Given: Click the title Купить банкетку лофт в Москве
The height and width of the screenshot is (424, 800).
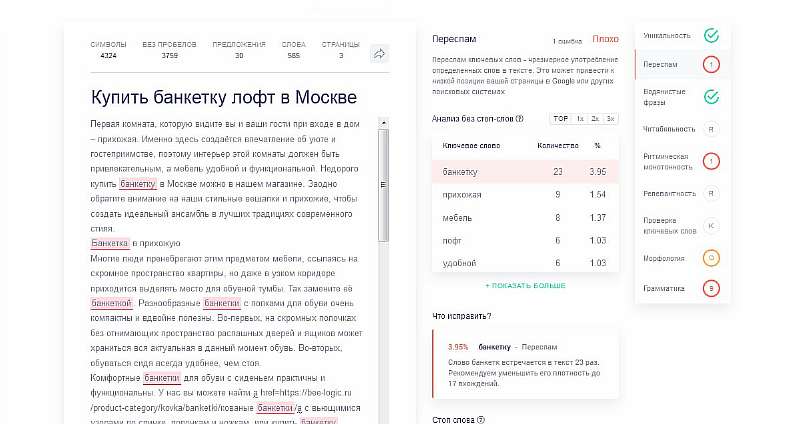Looking at the screenshot, I should [x=224, y=97].
